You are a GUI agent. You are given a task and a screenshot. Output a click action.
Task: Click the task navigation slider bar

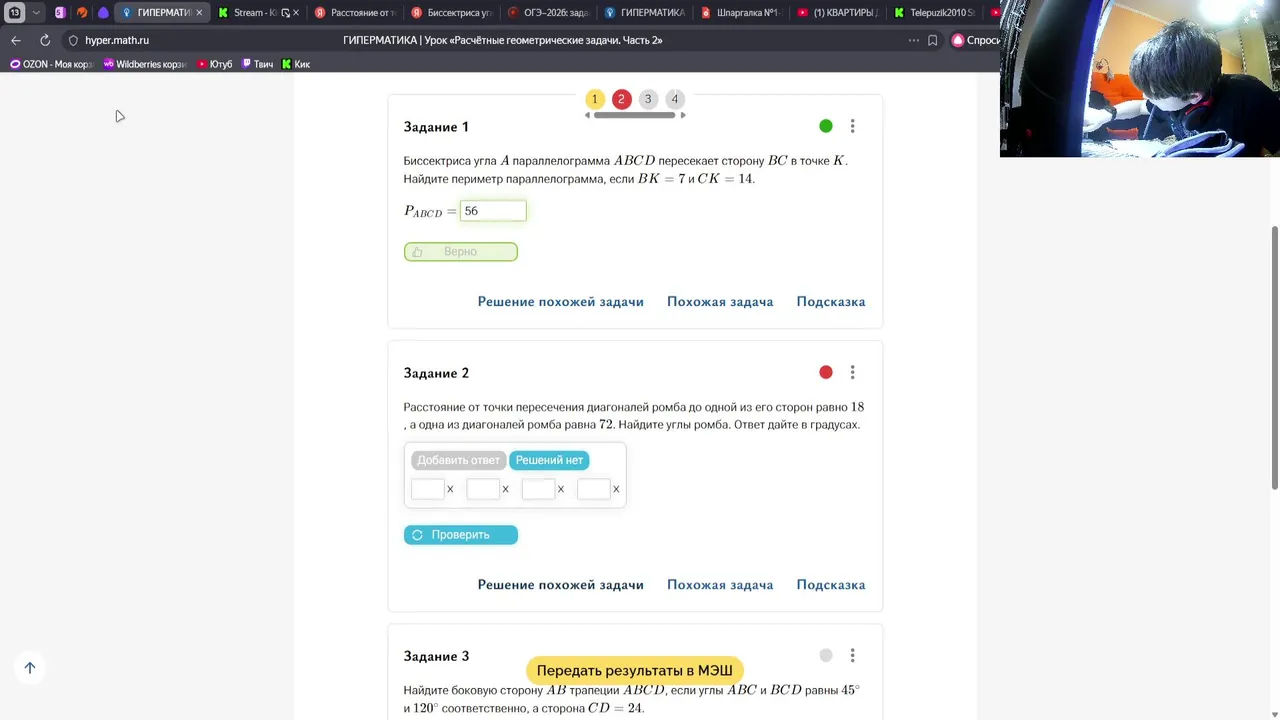tap(635, 116)
